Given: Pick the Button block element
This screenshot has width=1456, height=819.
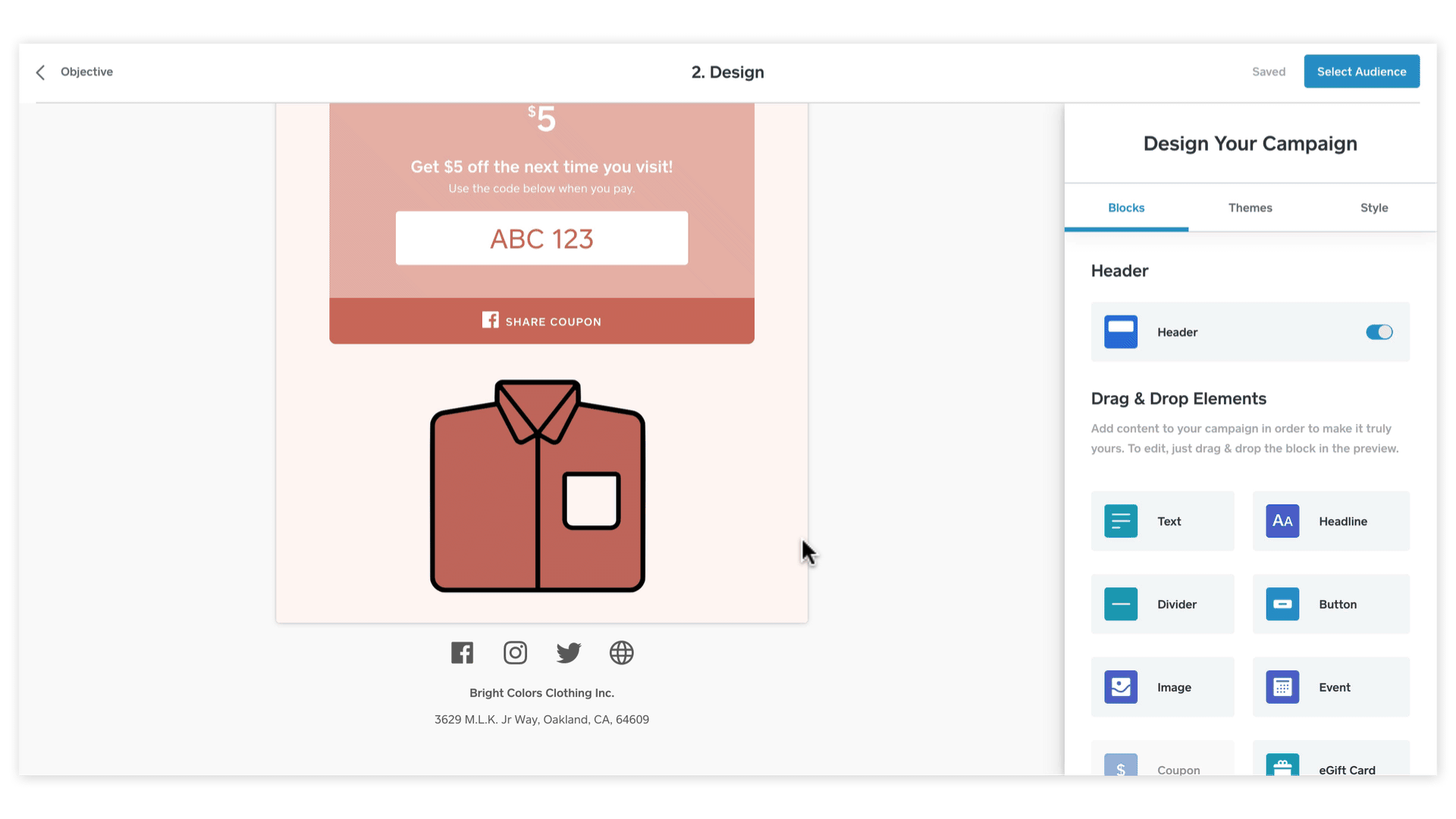Looking at the screenshot, I should coord(1330,604).
